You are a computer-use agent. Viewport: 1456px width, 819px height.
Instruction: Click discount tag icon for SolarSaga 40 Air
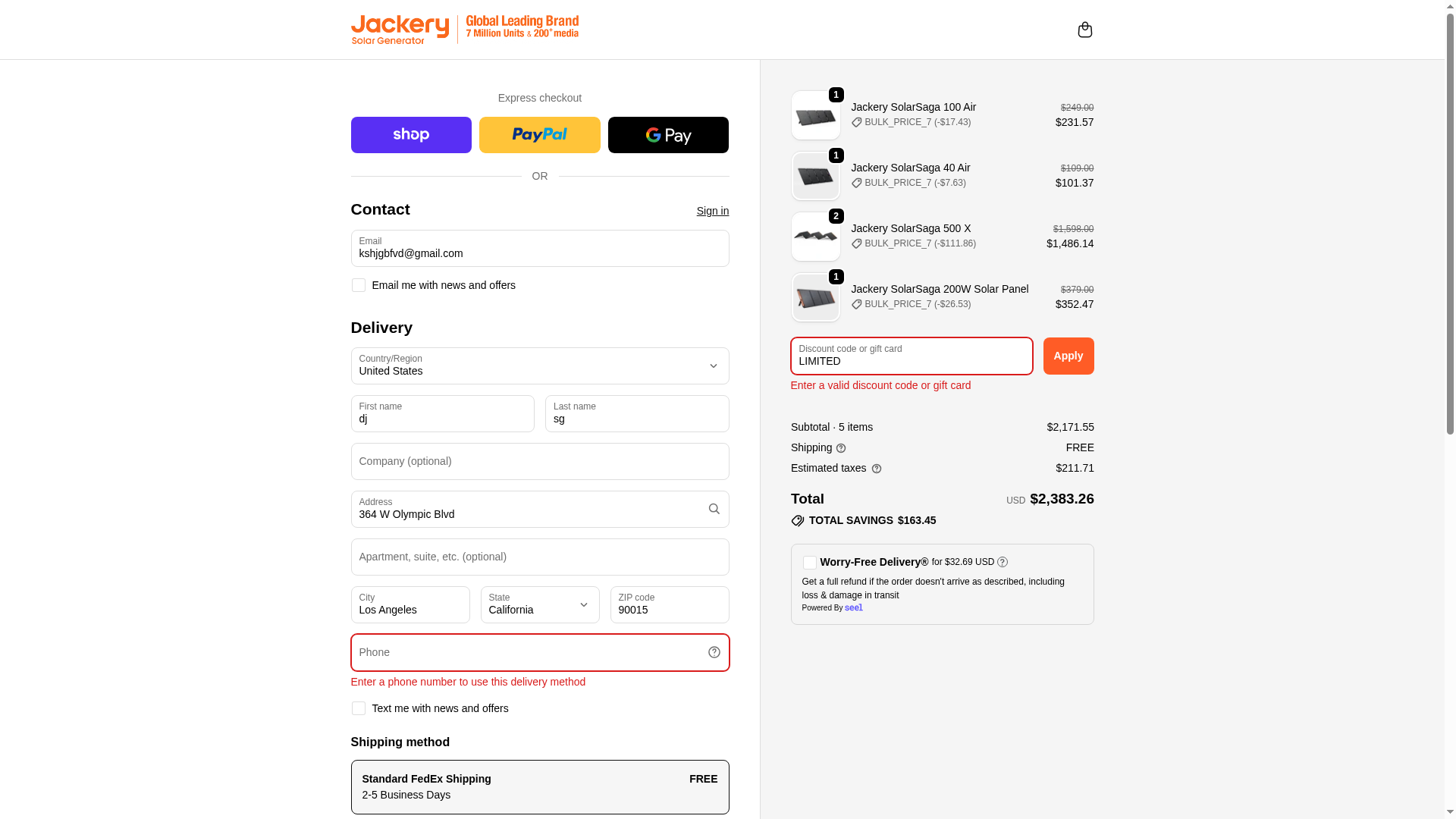pos(857,183)
